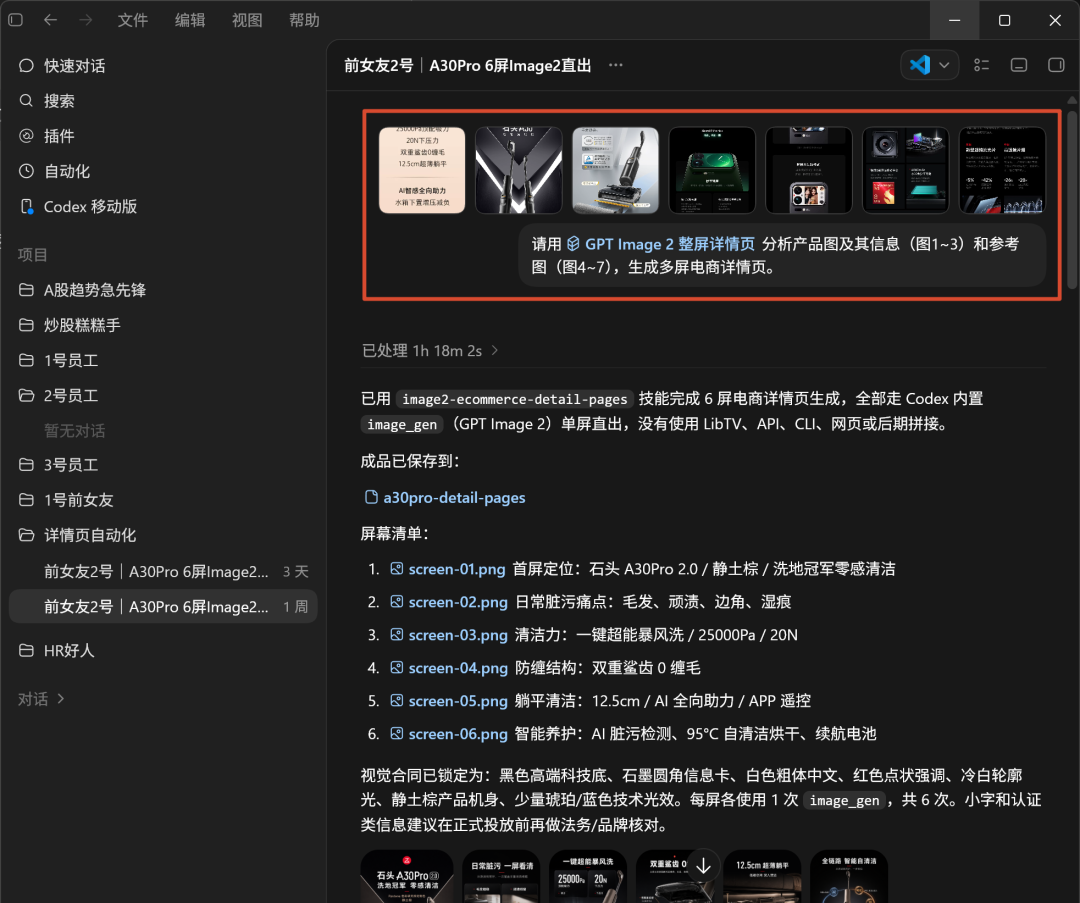This screenshot has height=903, width=1080.
Task: Open screen-05.png file link
Action: 448,700
